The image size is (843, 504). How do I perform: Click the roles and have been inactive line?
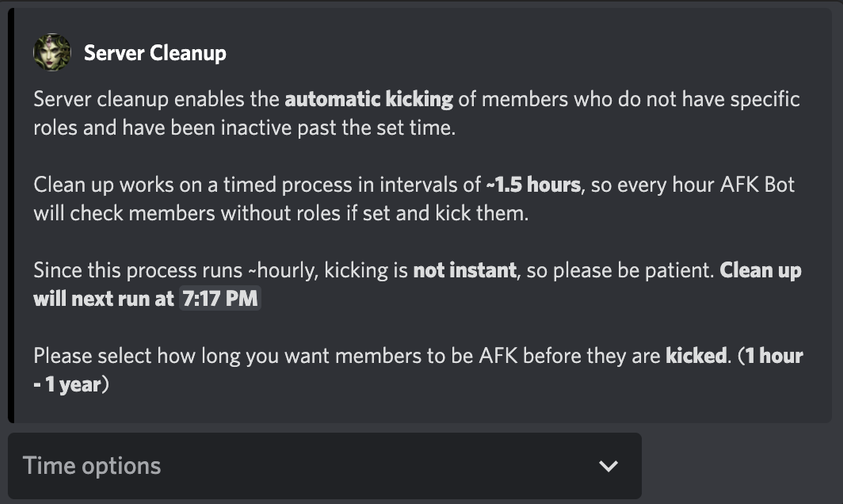point(244,128)
